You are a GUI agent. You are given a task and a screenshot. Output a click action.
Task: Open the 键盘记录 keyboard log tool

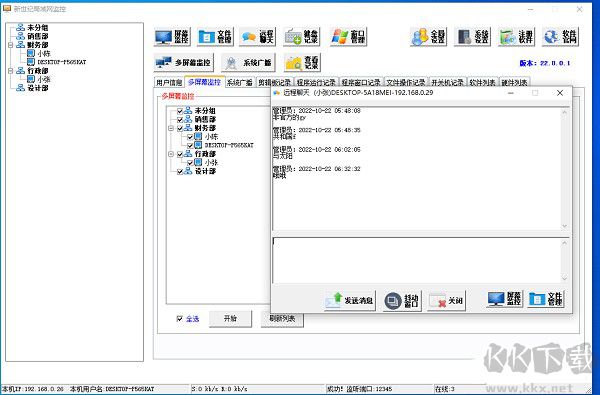pos(302,37)
